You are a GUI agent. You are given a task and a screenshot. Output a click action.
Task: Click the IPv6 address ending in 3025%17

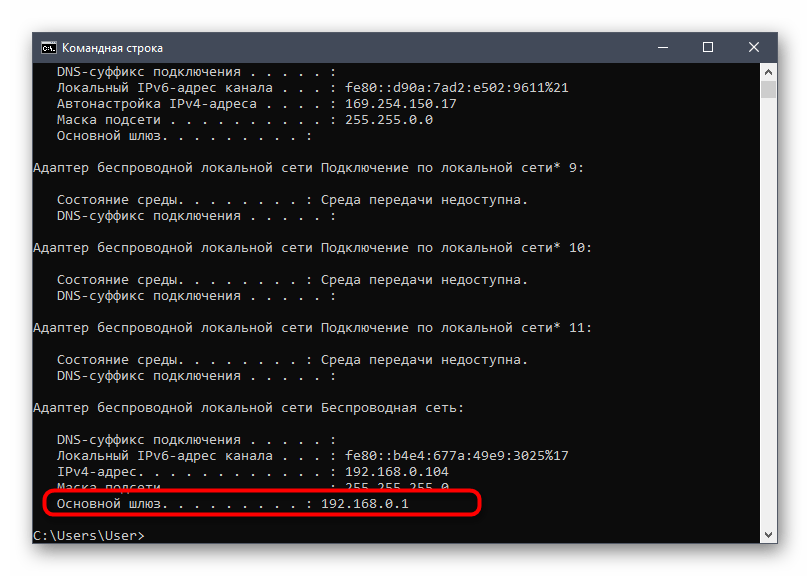click(456, 456)
